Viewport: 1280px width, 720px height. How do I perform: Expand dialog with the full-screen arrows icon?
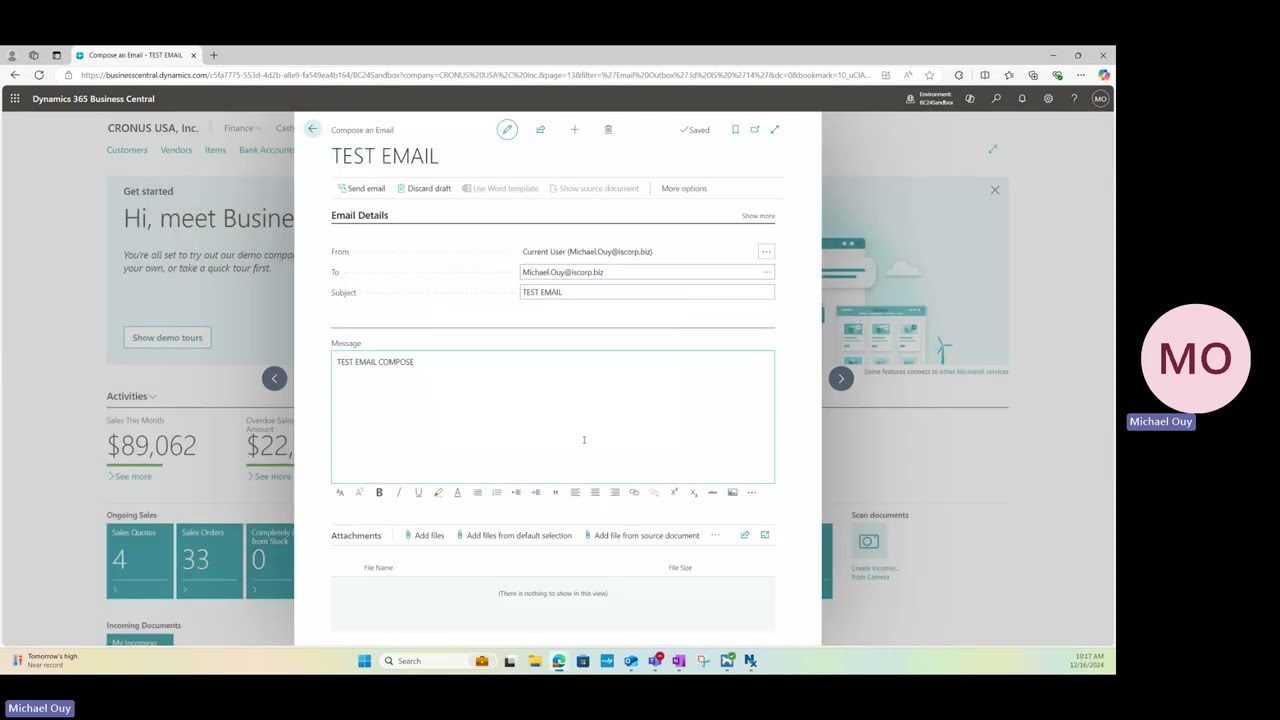[x=774, y=129]
